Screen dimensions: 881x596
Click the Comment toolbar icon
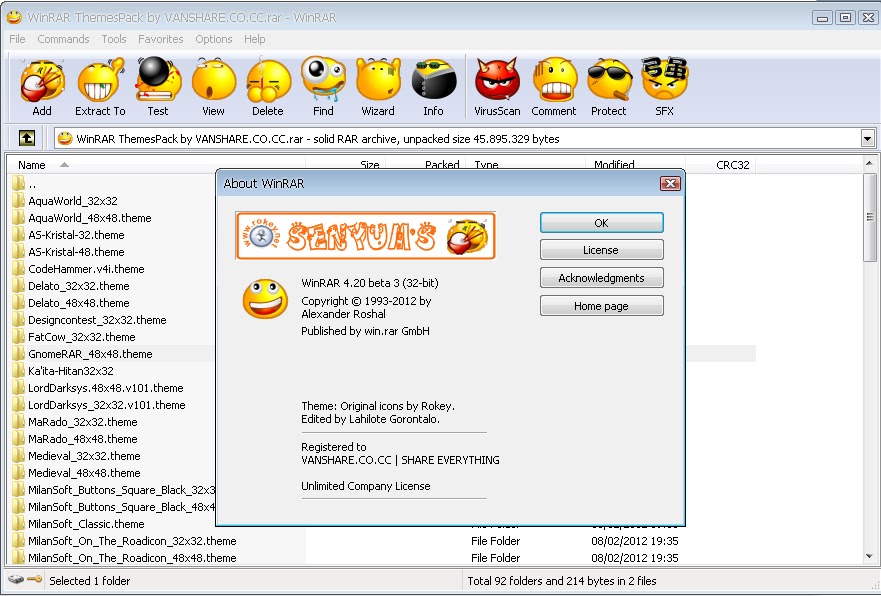554,87
